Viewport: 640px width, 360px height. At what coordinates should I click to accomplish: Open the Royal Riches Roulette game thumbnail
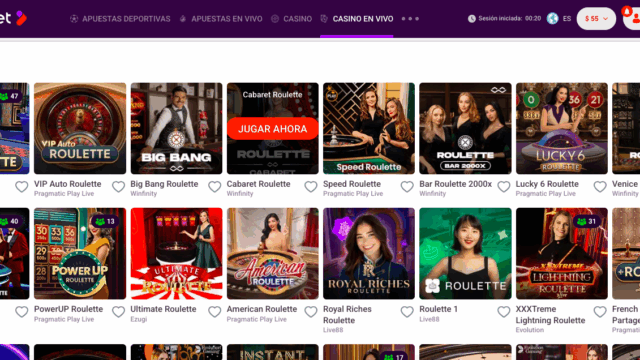pos(369,253)
